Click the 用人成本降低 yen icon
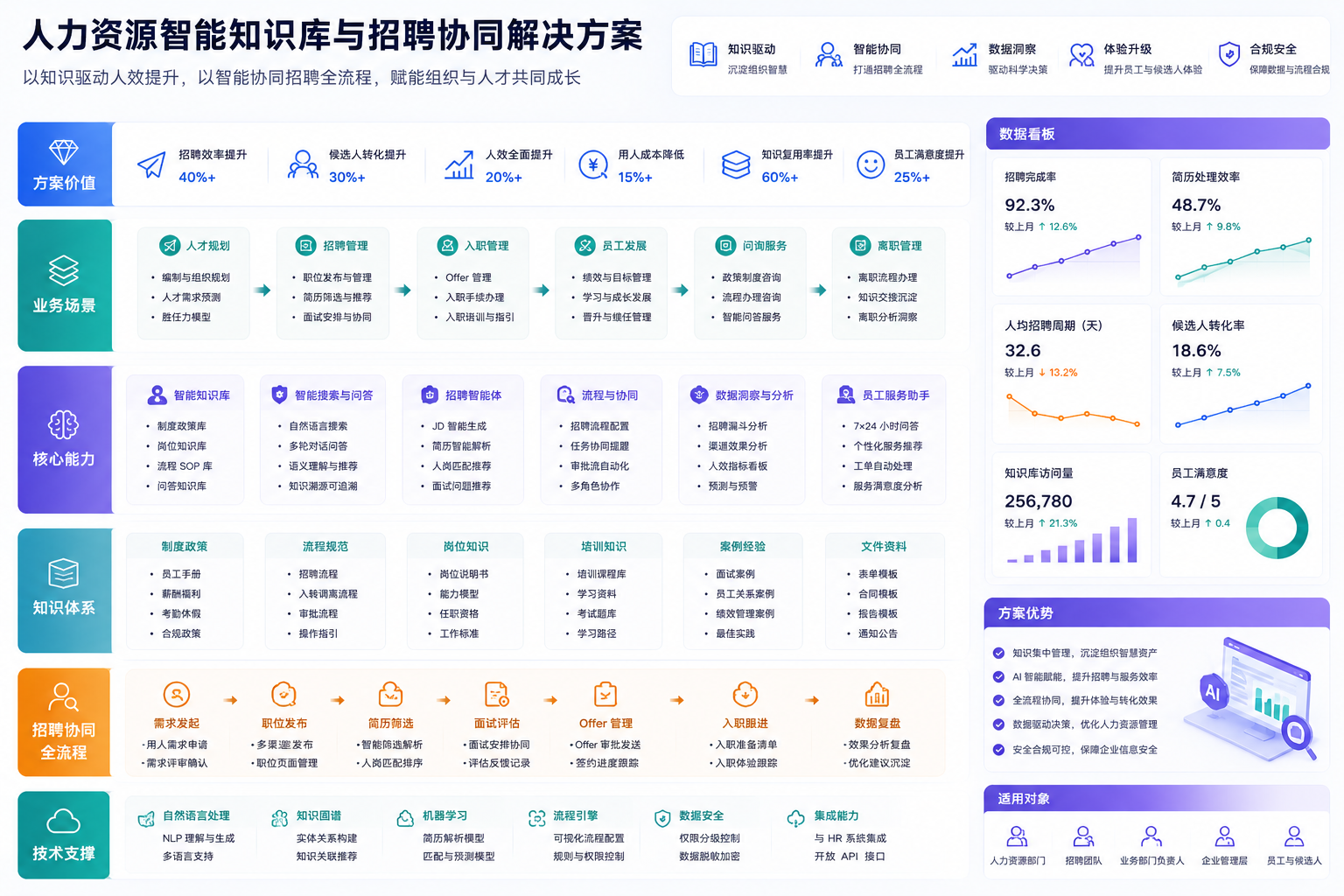Screen dimensions: 1344x896 (593, 164)
